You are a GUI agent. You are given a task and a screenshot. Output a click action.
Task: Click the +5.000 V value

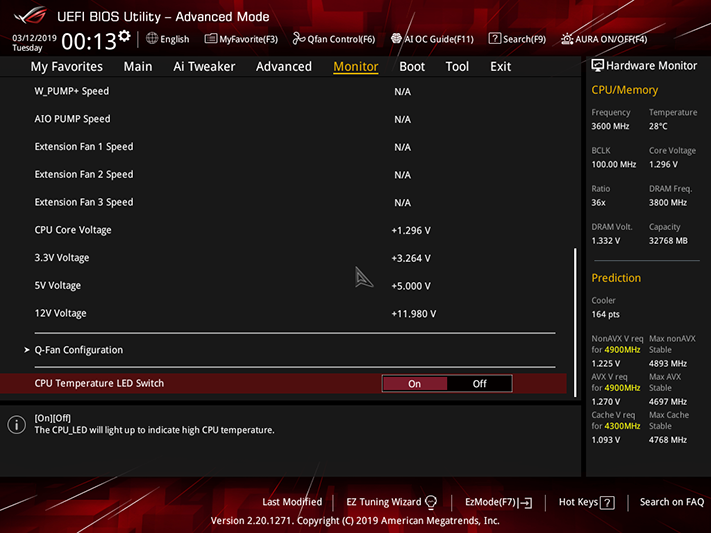tap(411, 286)
